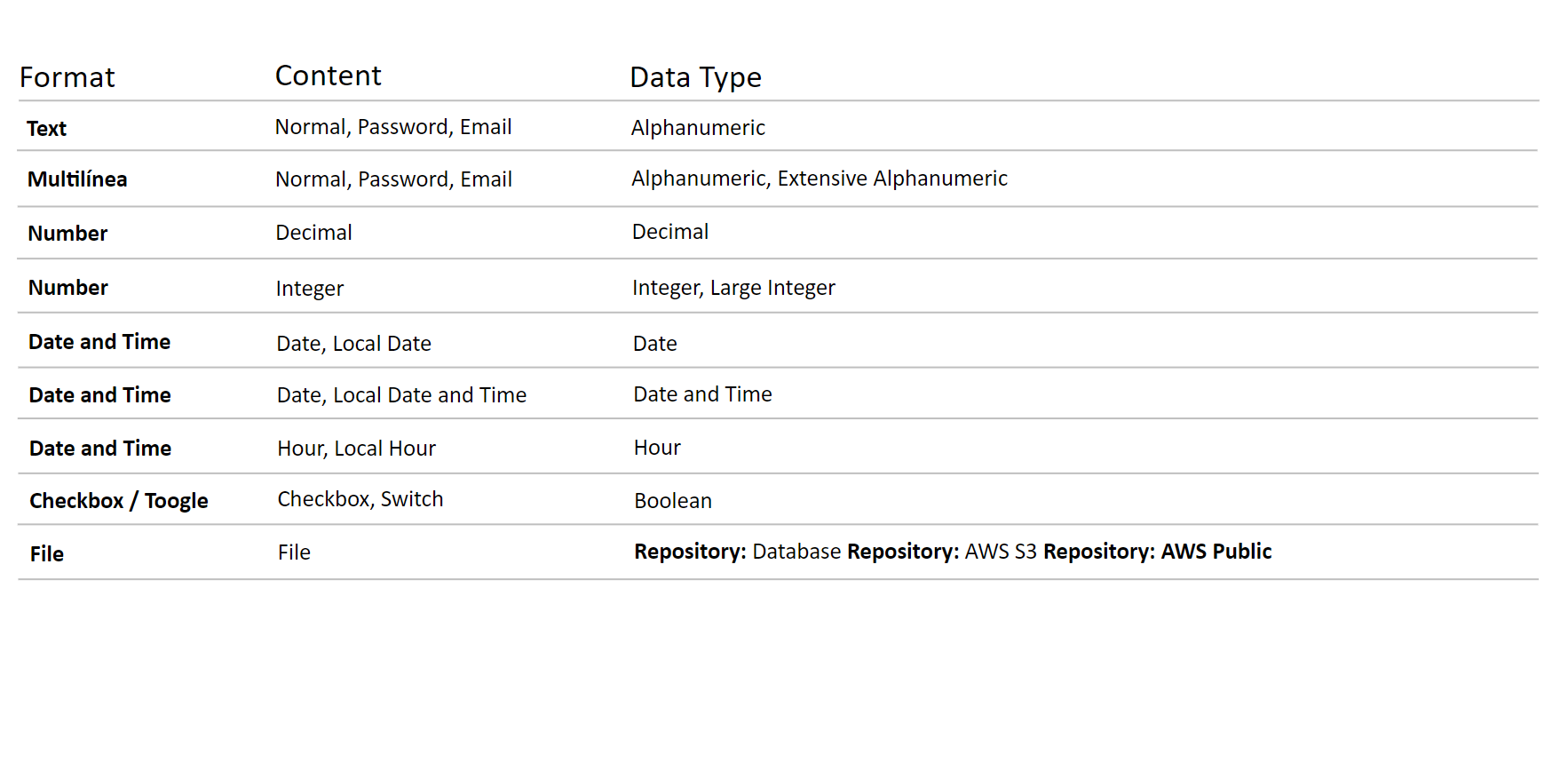The width and height of the screenshot is (1568, 763).
Task: Click the Hour data type cell
Action: pos(657,448)
